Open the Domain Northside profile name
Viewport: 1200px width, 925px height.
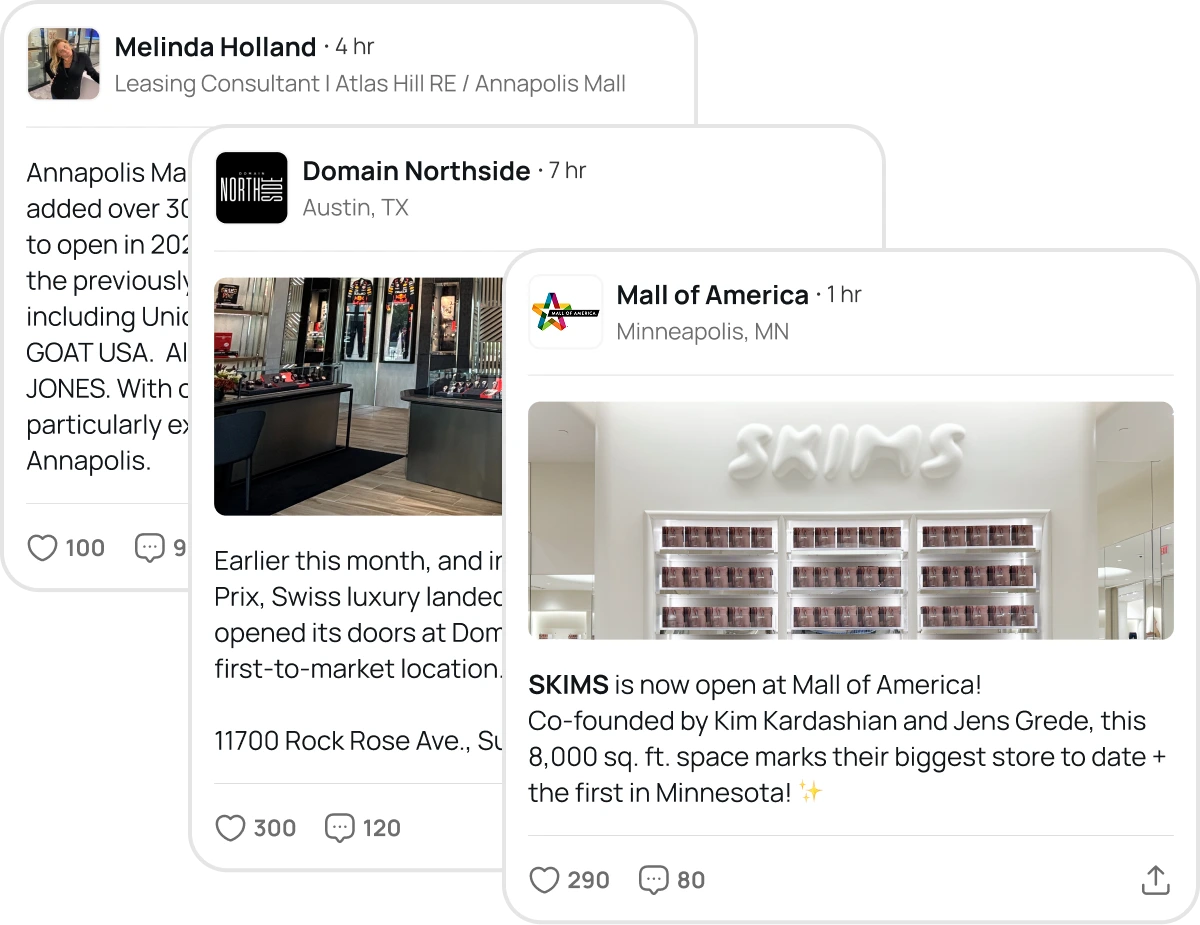tap(416, 171)
